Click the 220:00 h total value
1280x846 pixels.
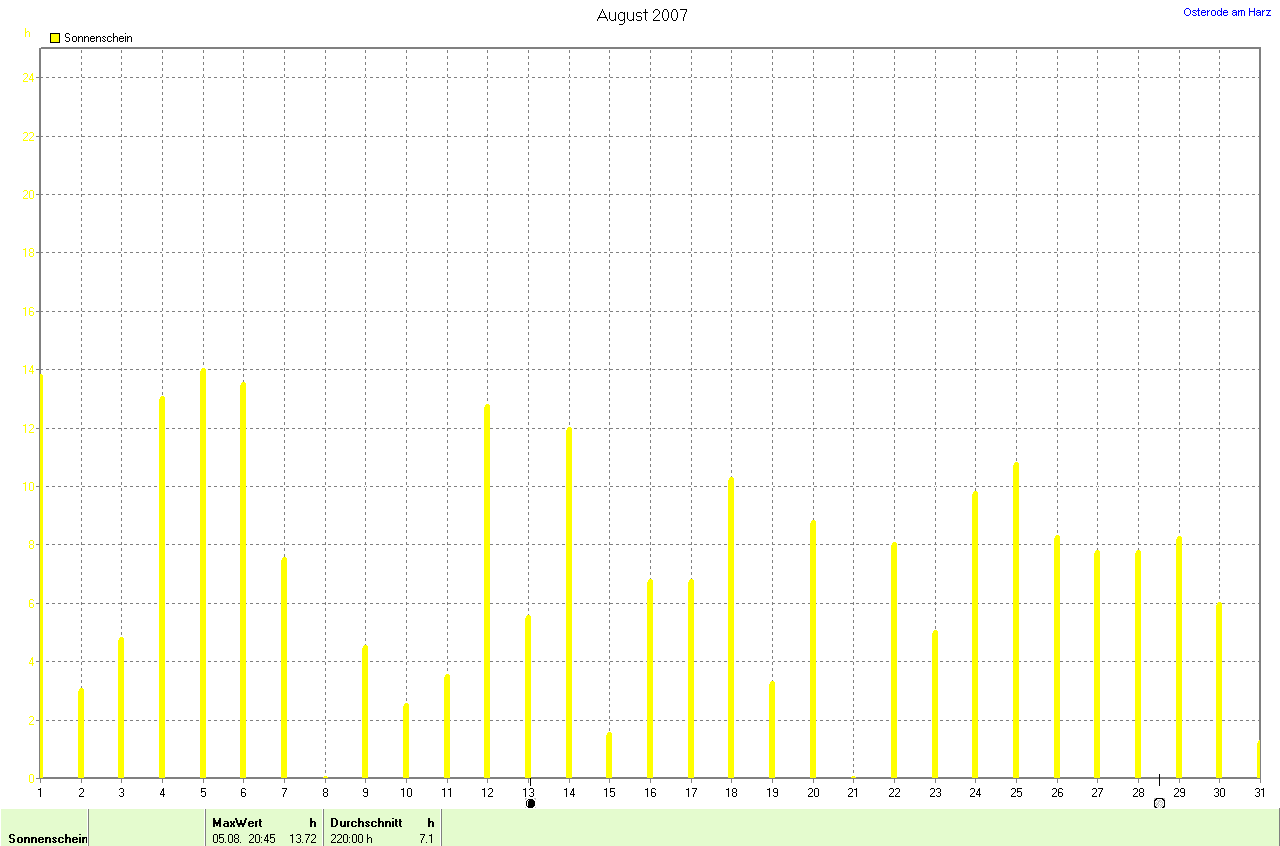pyautogui.click(x=351, y=838)
